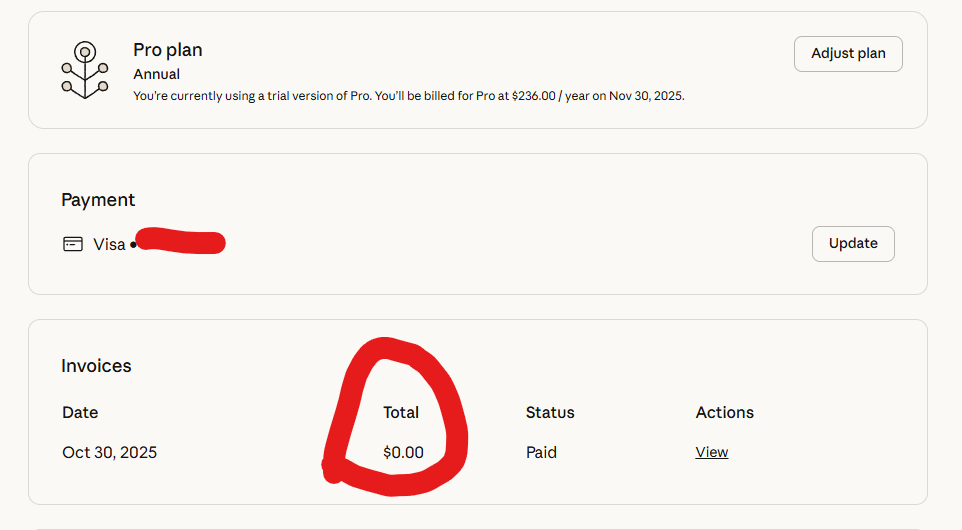Click the Total column header
962x530 pixels.
[x=401, y=412]
